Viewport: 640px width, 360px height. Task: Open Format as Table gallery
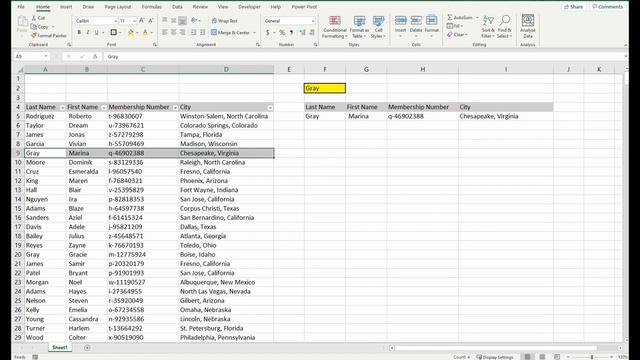pyautogui.click(x=359, y=27)
